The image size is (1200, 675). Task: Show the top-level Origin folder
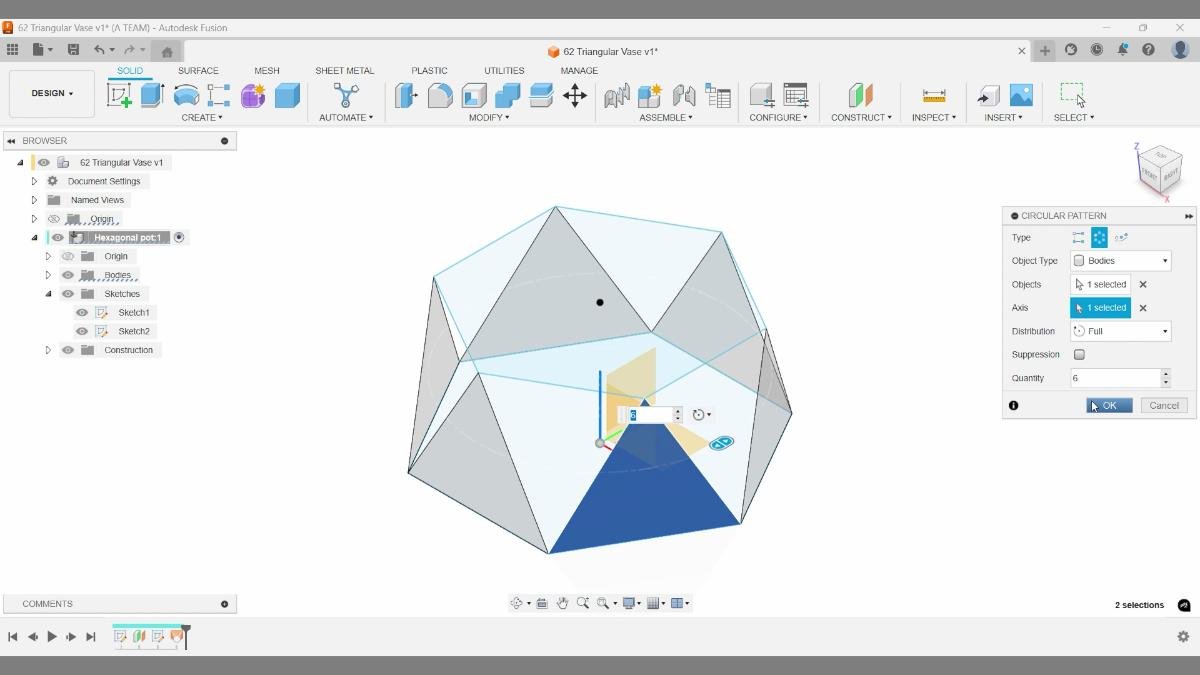[x=54, y=219]
